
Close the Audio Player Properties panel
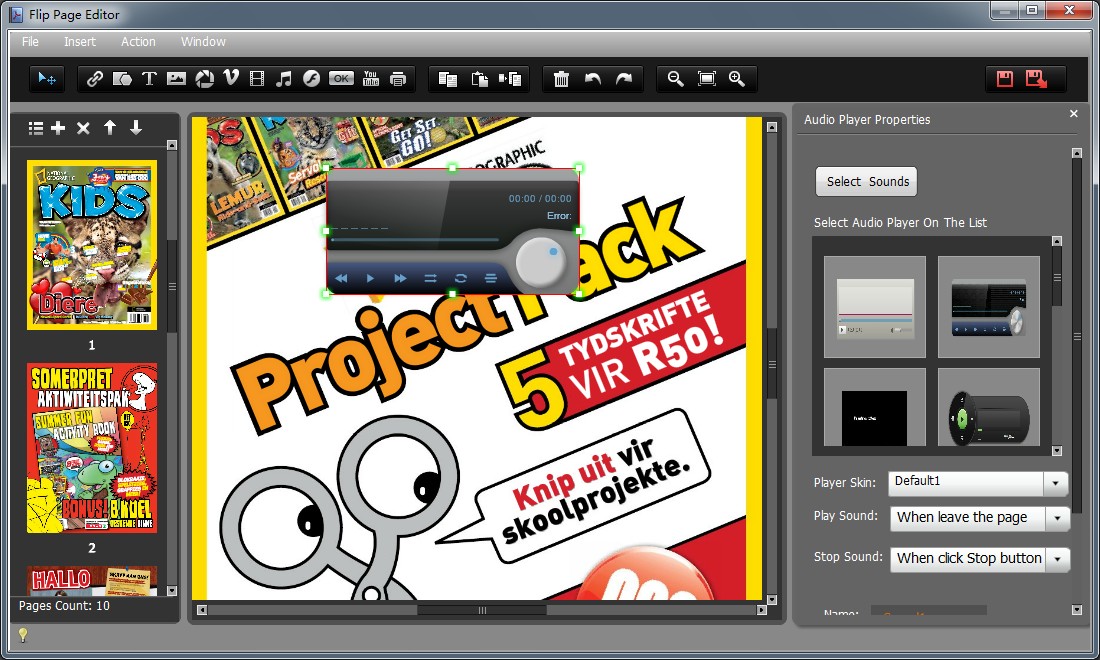point(1073,114)
